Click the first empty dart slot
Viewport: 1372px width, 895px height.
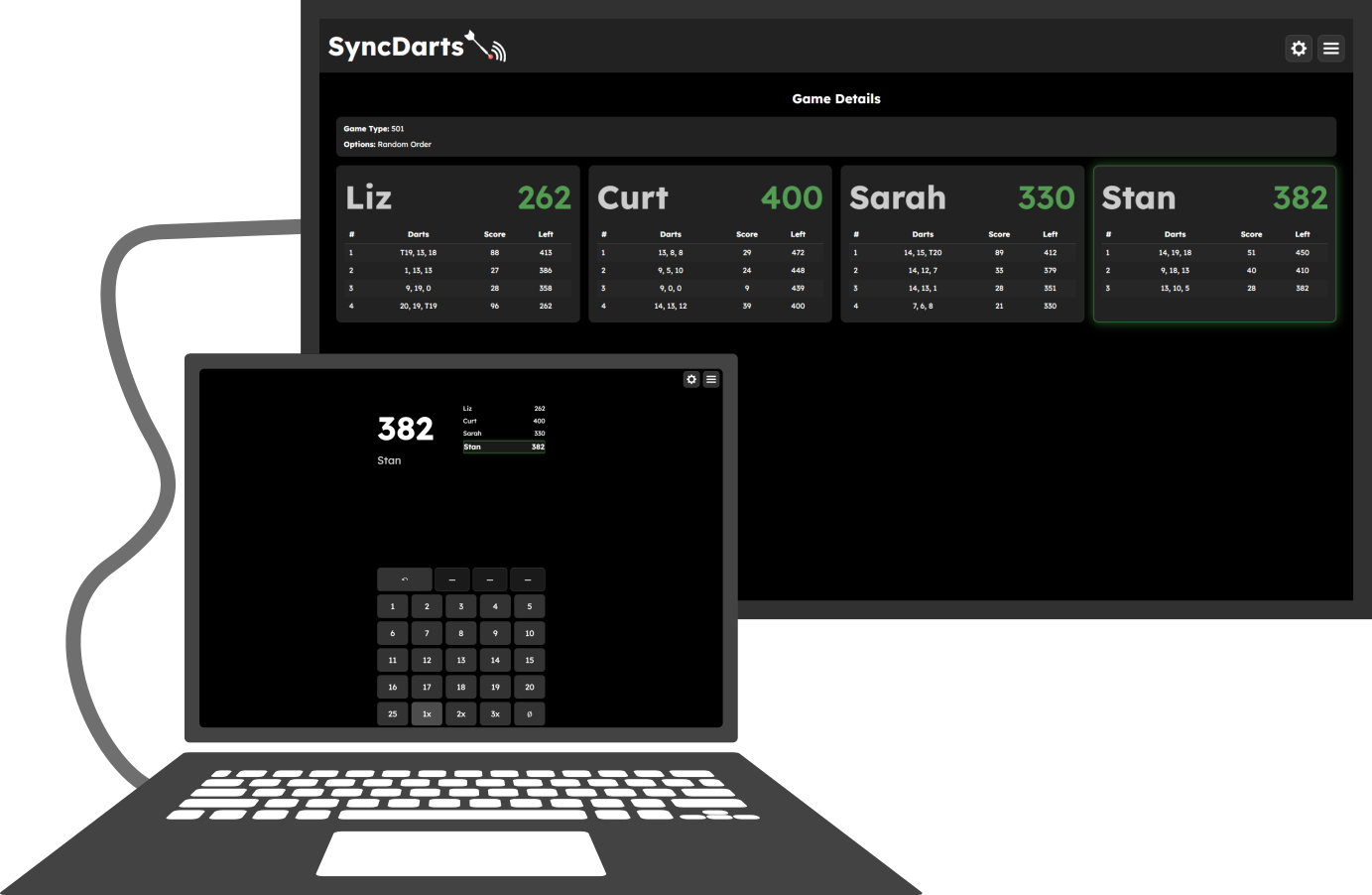[x=451, y=579]
